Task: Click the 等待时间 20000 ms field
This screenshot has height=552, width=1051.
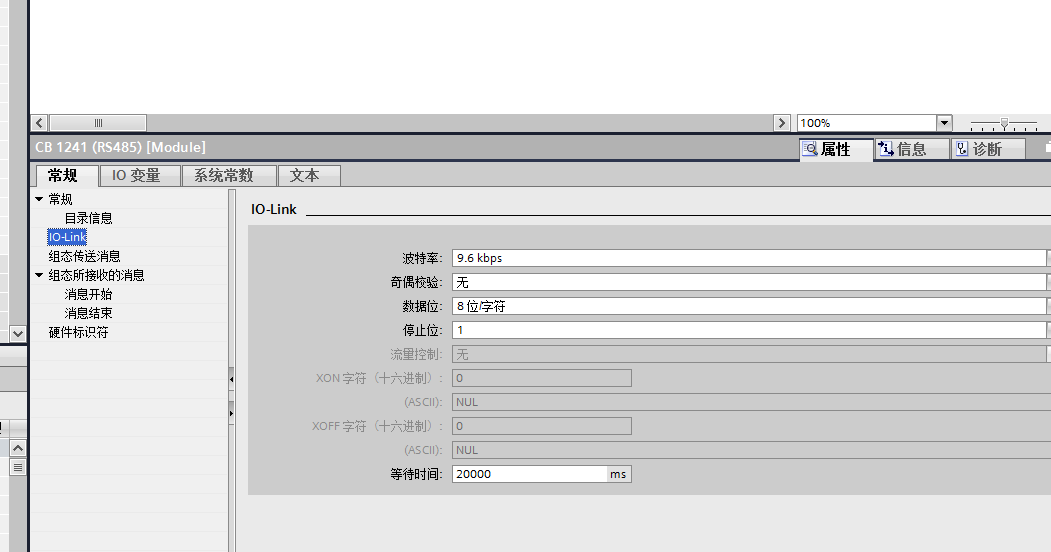Action: click(529, 474)
